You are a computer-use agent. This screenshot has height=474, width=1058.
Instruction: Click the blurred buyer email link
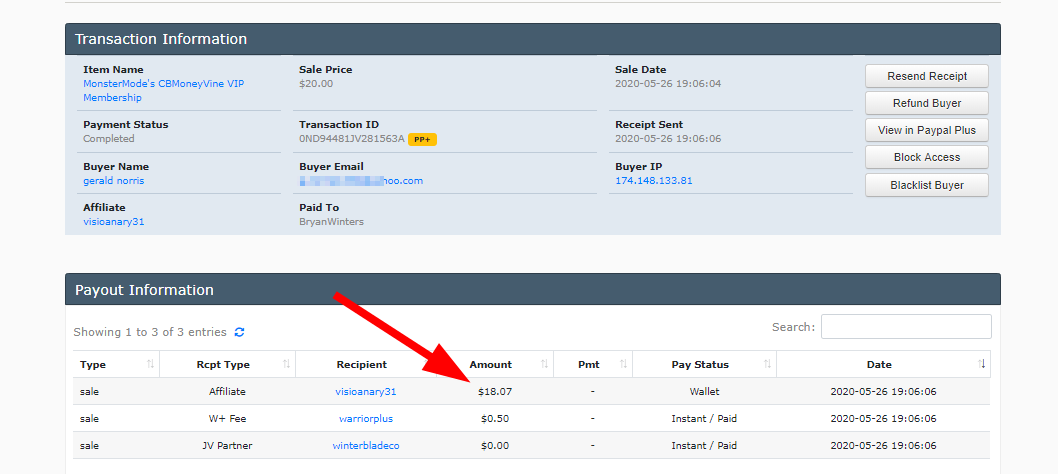pyautogui.click(x=361, y=181)
